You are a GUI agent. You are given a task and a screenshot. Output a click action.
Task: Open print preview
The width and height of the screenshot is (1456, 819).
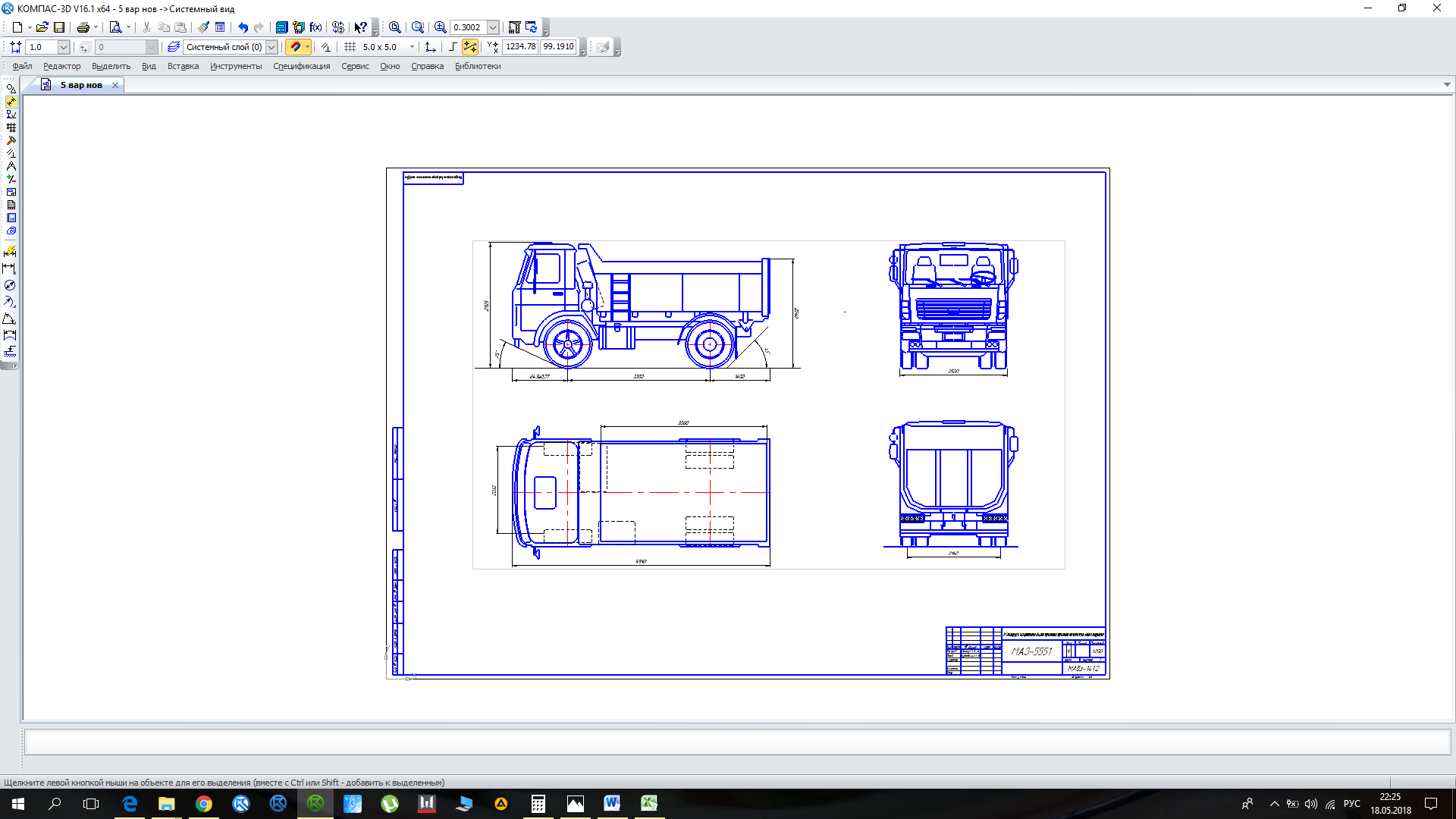click(115, 27)
